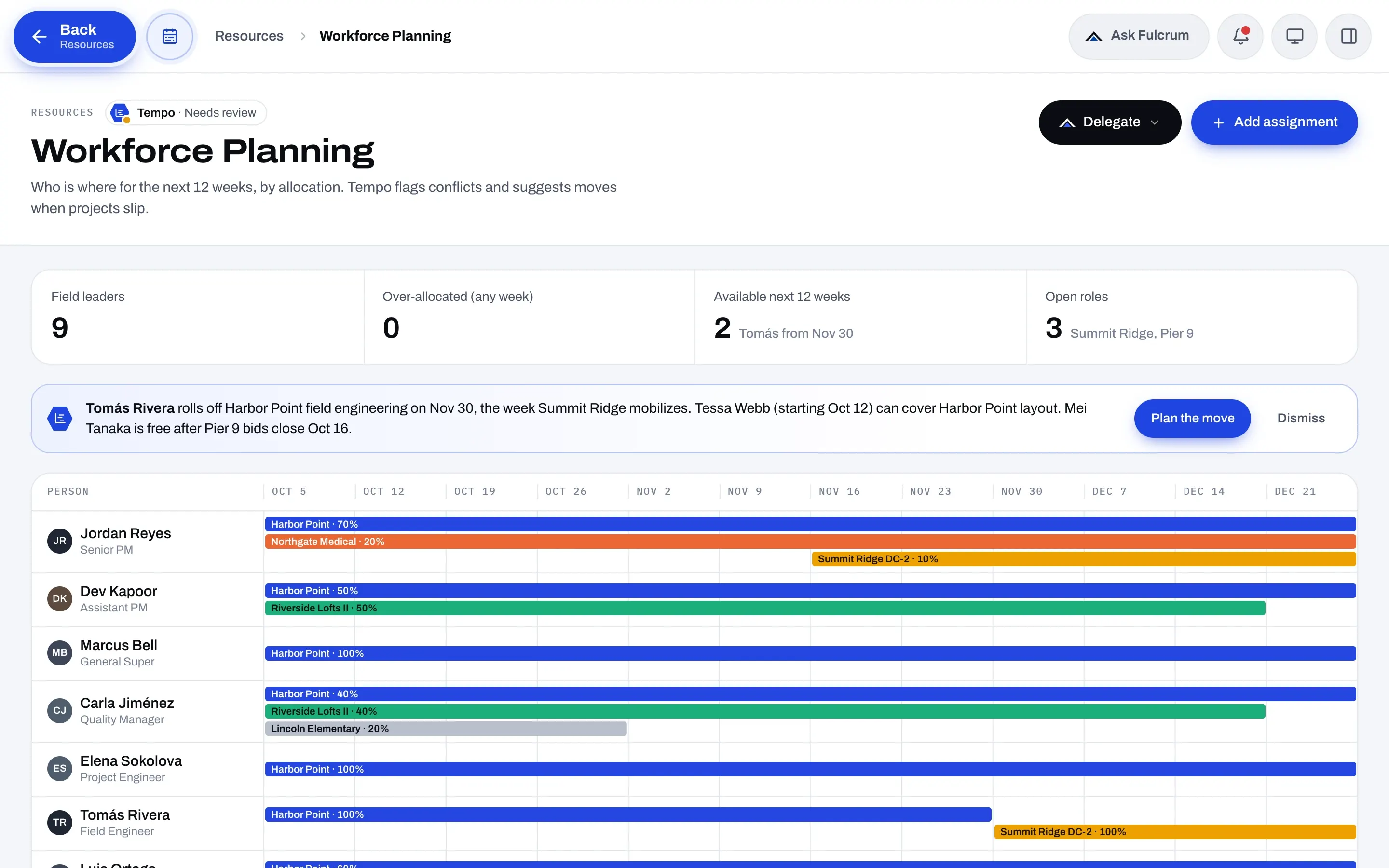Screen dimensions: 1389x868
Task: Select Tomás Rivera Summit Ridge DC-2 100% bar
Action: click(x=1175, y=832)
